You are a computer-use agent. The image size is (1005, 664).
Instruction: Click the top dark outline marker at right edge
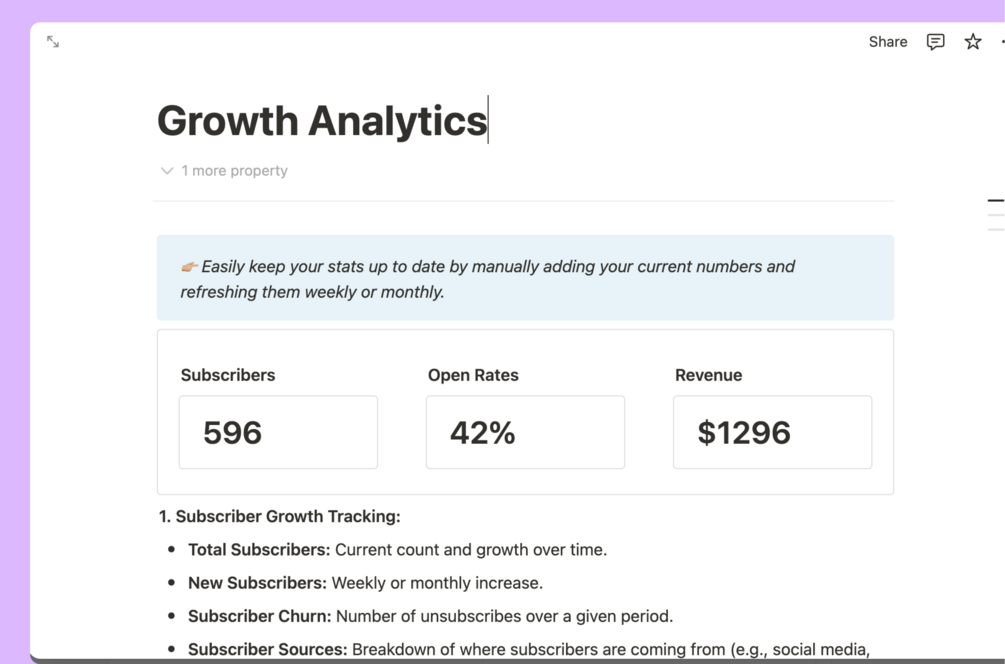pos(995,201)
